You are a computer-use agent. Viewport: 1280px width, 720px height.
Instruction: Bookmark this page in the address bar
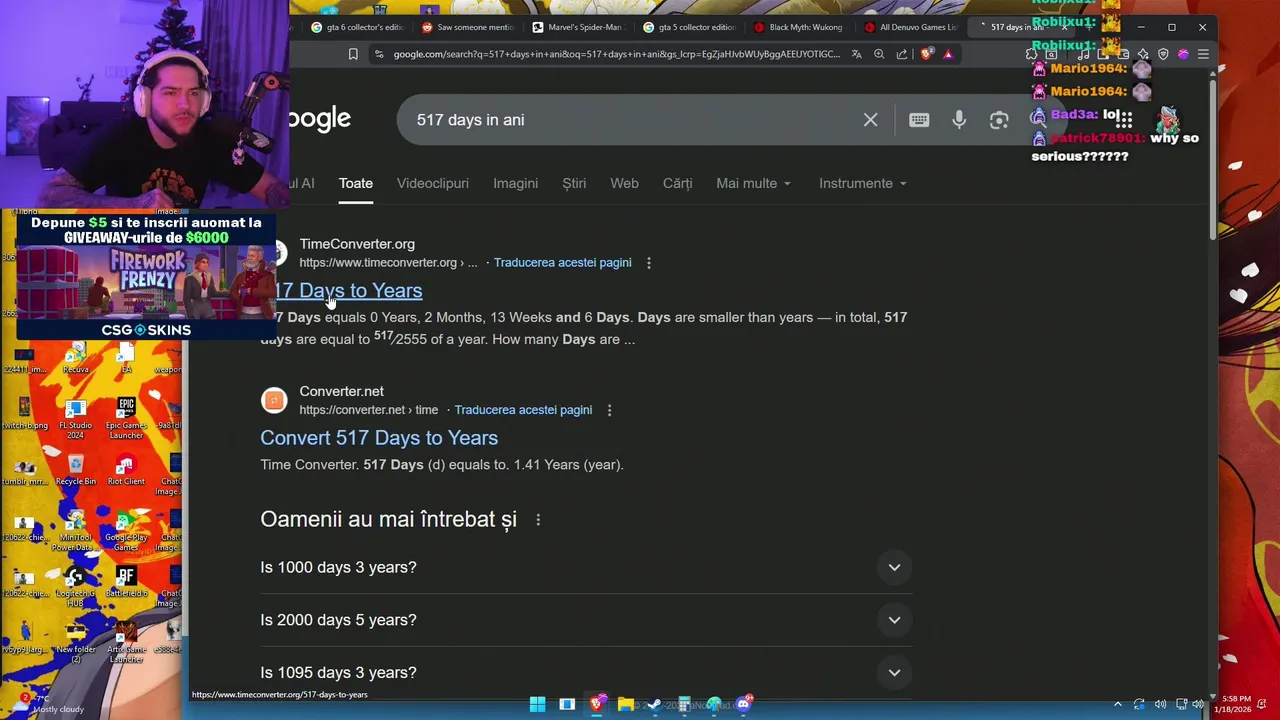coord(353,54)
